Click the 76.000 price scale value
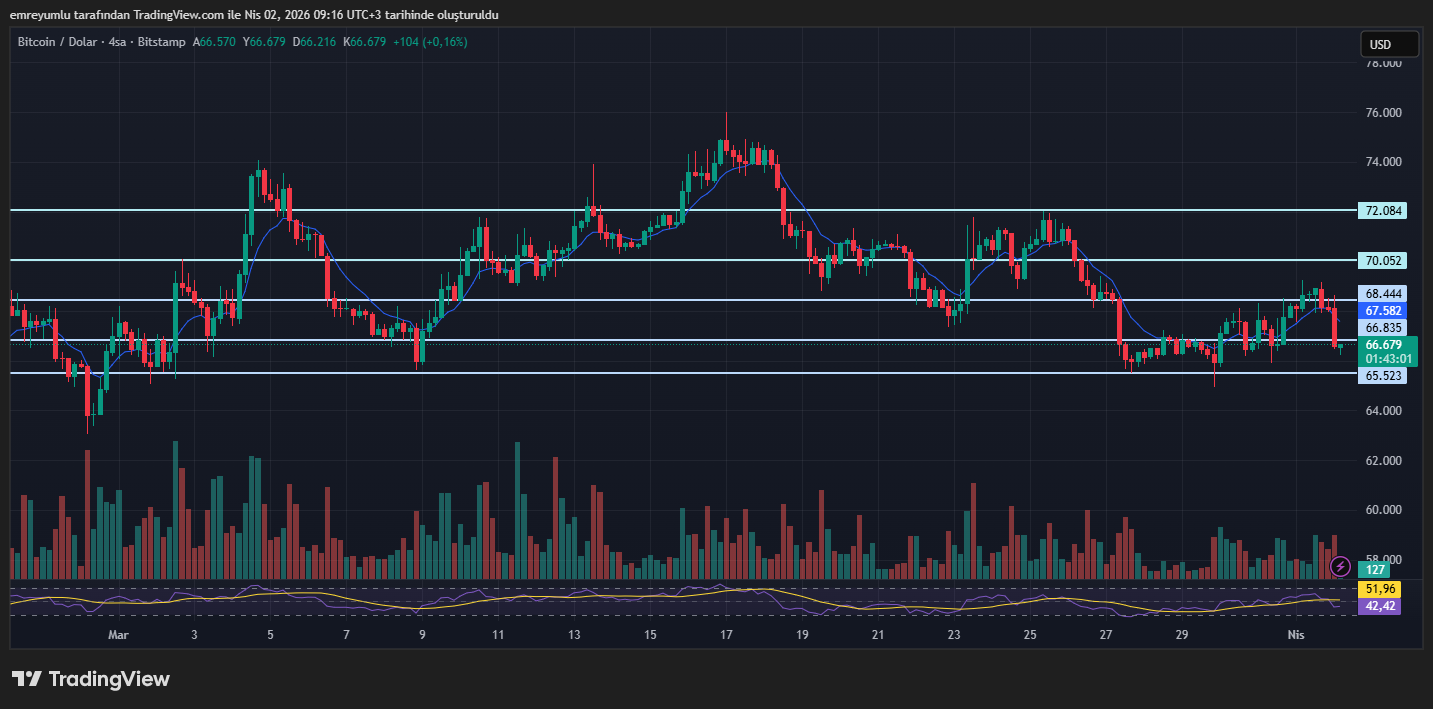The image size is (1433, 709). point(1384,113)
